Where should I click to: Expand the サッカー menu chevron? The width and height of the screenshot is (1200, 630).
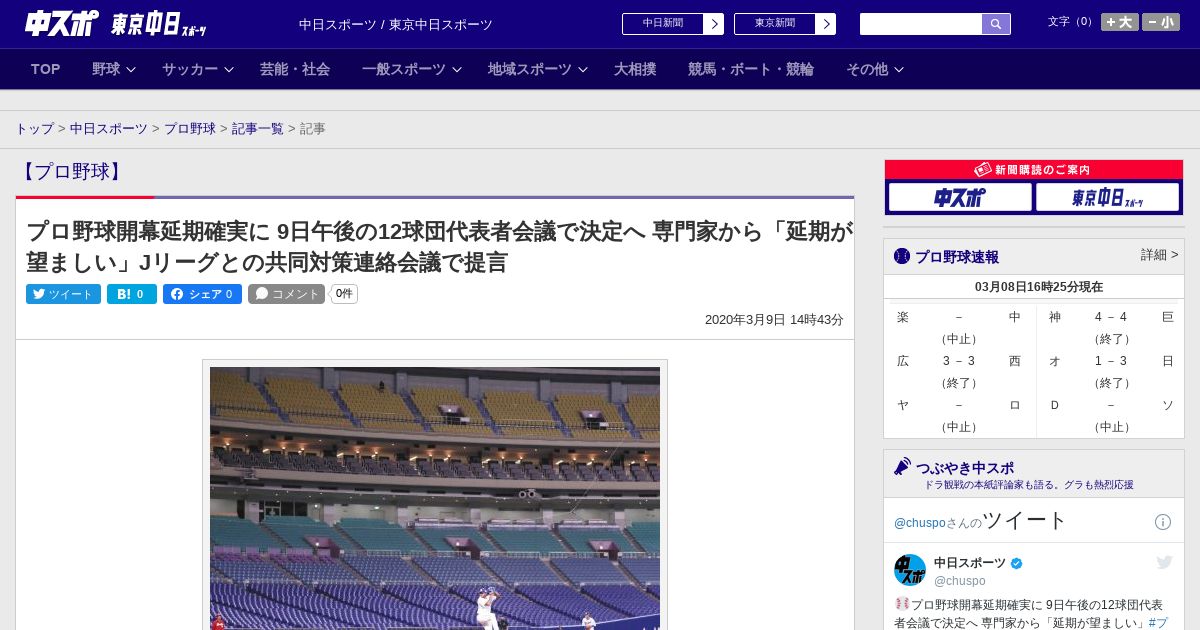click(229, 70)
